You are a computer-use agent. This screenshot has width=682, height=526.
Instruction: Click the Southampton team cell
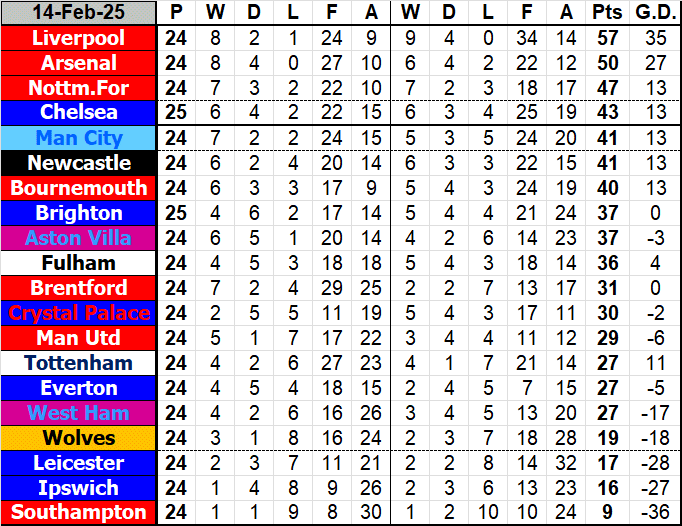tap(79, 513)
